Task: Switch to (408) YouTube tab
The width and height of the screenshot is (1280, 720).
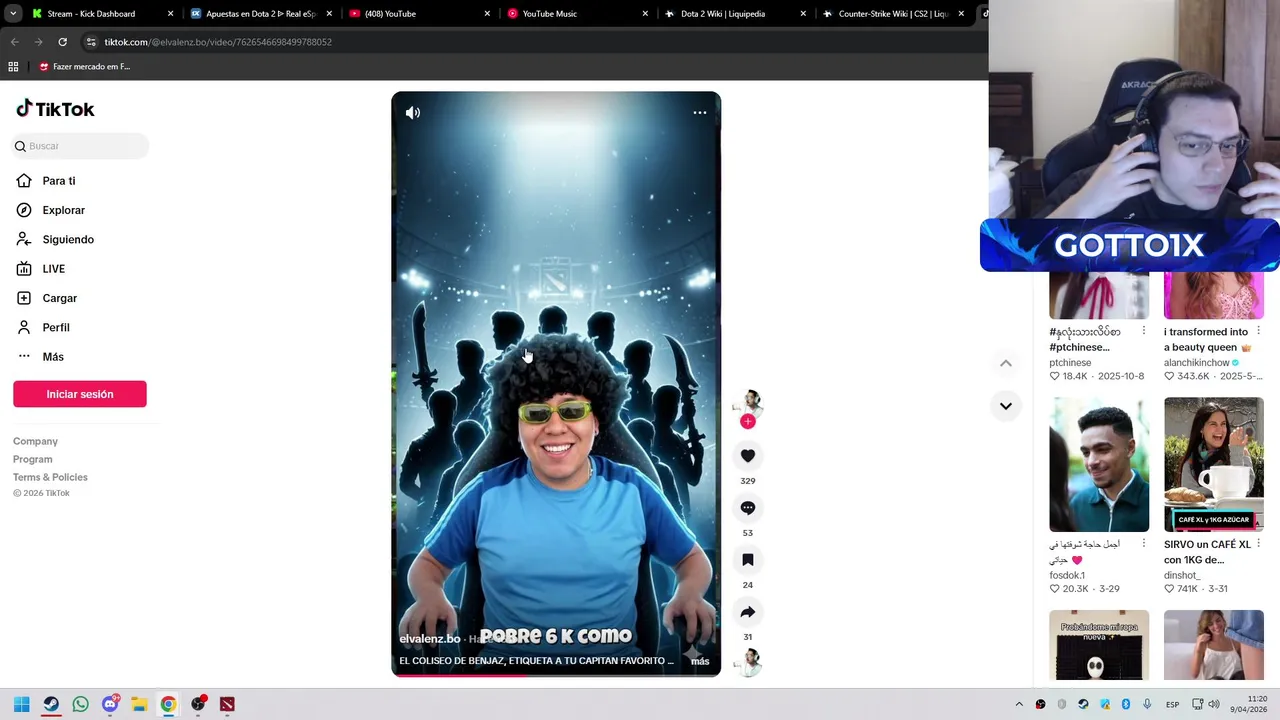Action: point(418,14)
